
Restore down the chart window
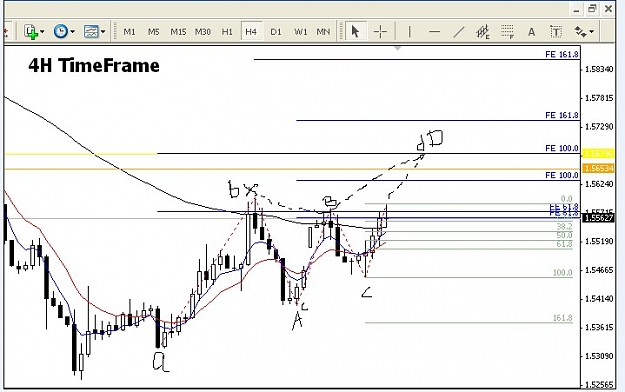592,9
